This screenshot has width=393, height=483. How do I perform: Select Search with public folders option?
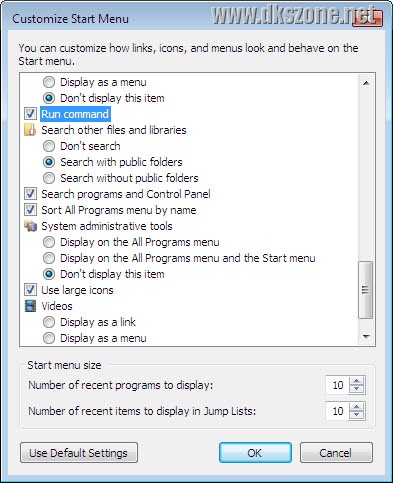click(x=49, y=162)
